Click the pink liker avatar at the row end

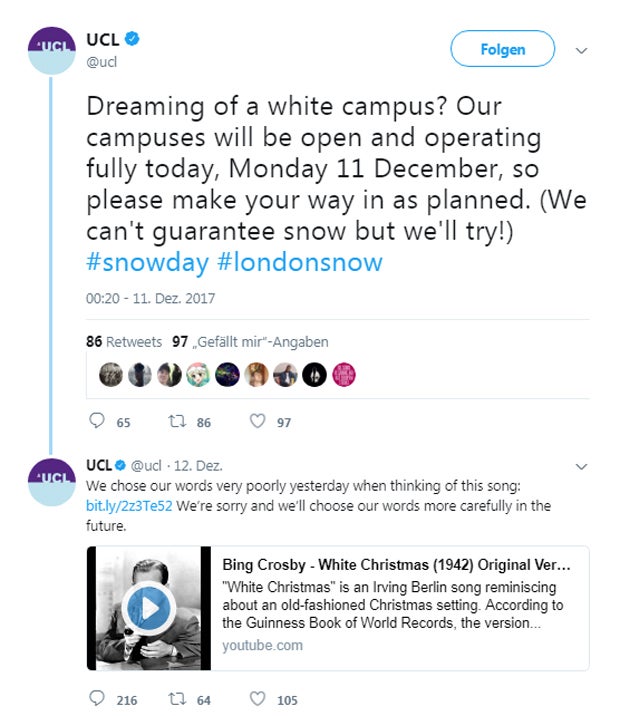344,374
